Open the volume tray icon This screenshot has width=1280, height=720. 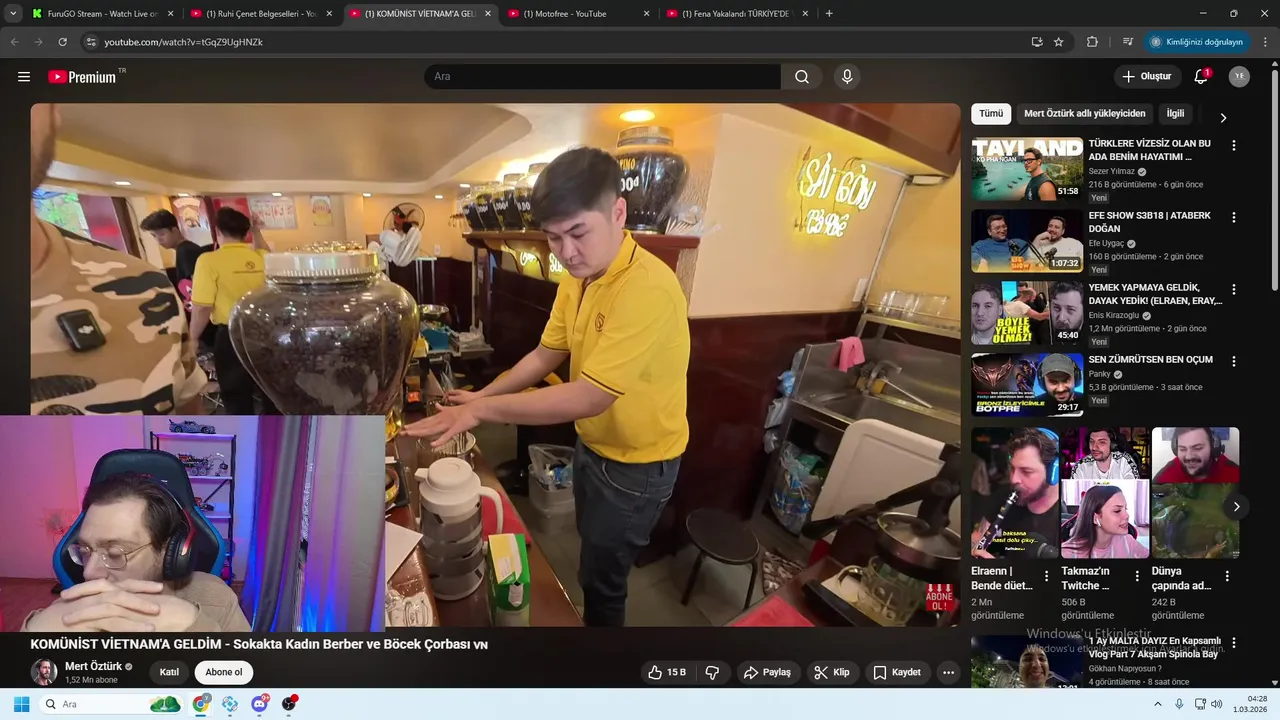pos(1216,704)
